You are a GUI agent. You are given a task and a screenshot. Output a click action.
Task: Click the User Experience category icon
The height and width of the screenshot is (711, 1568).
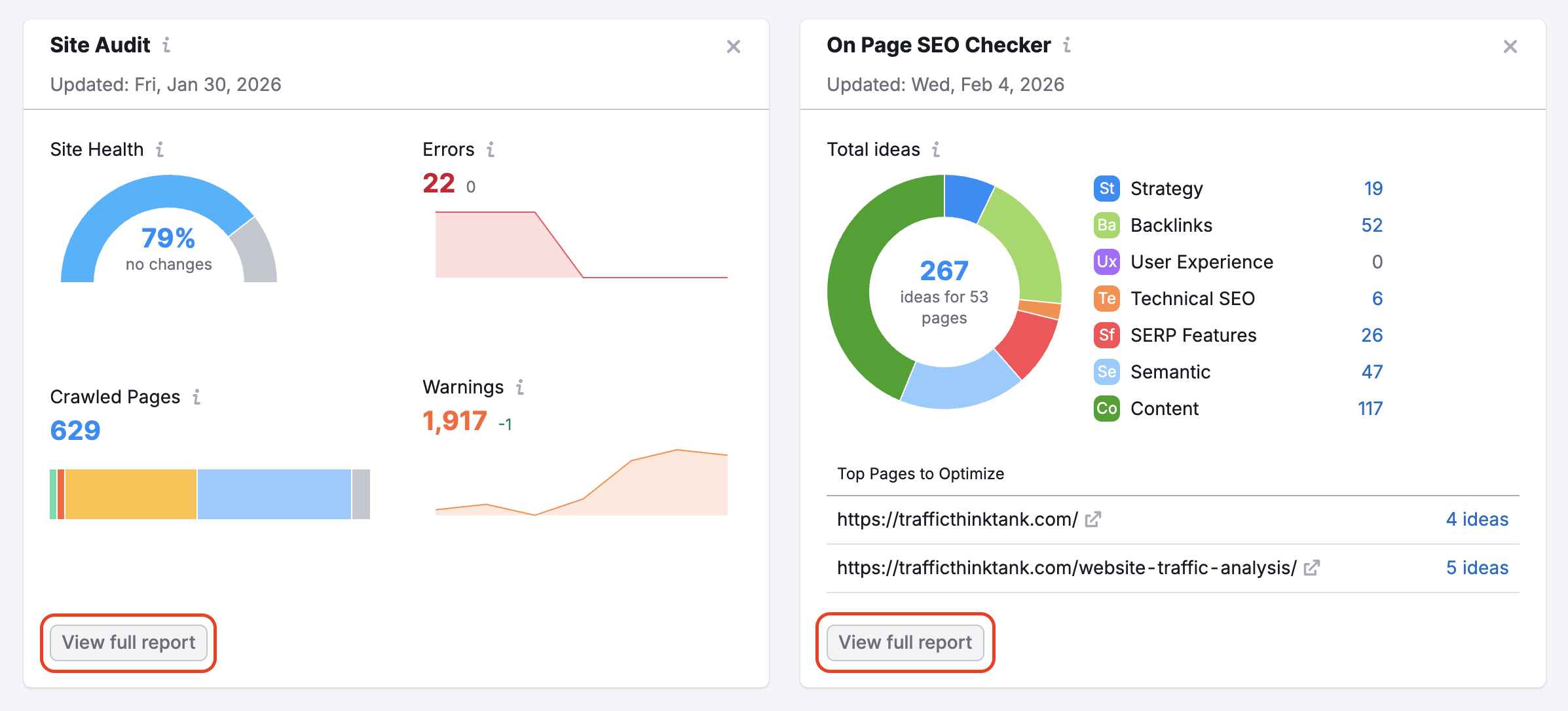point(1106,261)
